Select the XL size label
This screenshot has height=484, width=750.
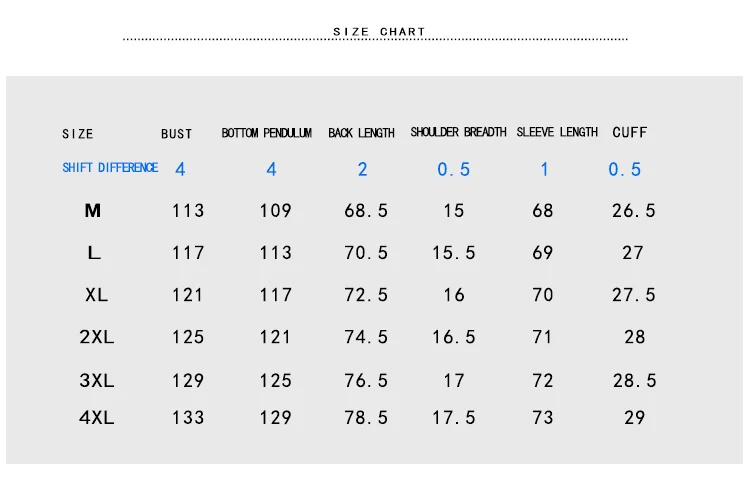[x=96, y=295]
